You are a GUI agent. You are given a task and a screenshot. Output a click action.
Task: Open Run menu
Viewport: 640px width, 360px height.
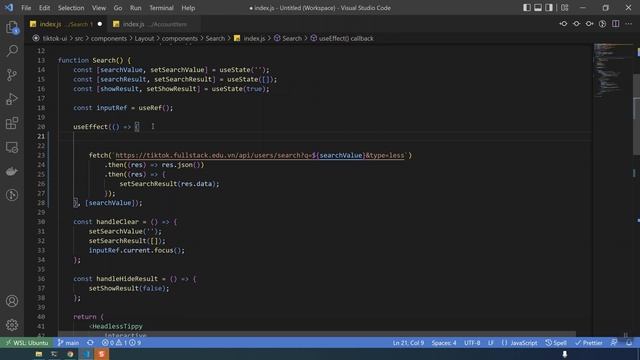136,8
